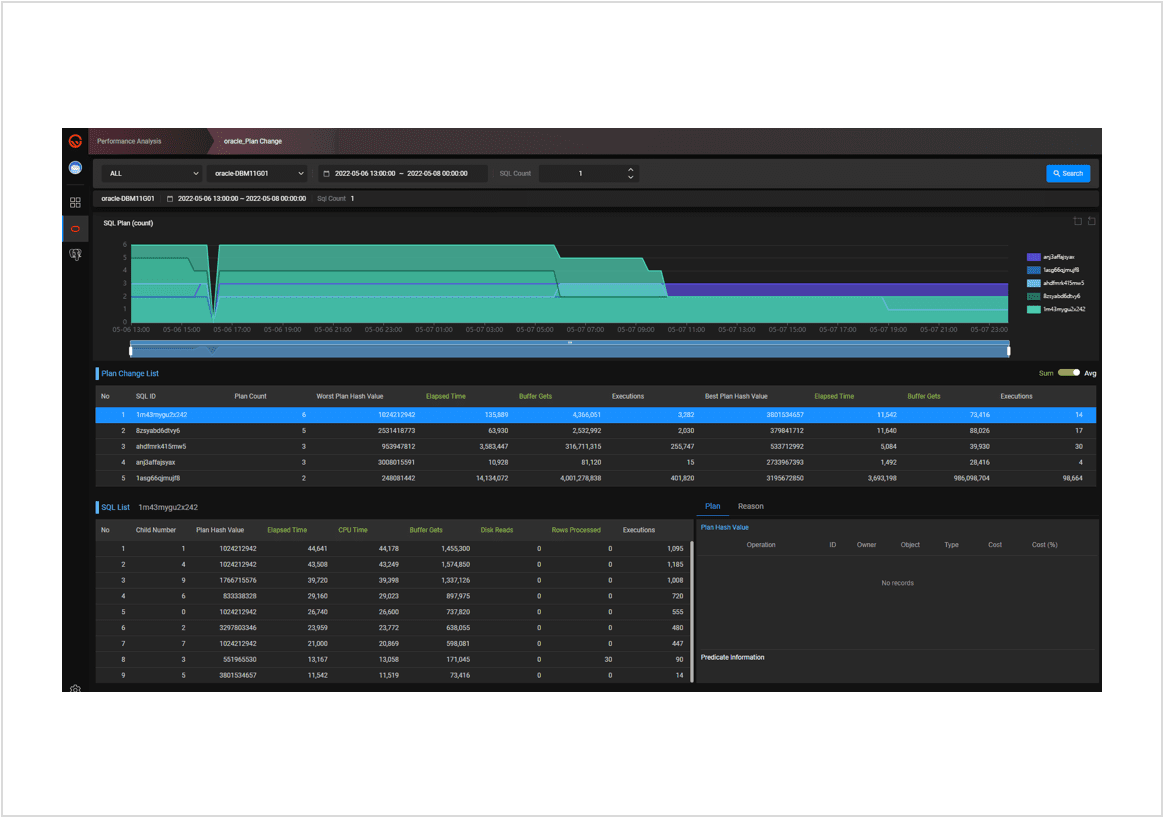The height and width of the screenshot is (818, 1164).
Task: Open the dashboard grid icon in sidebar
Action: tap(75, 202)
